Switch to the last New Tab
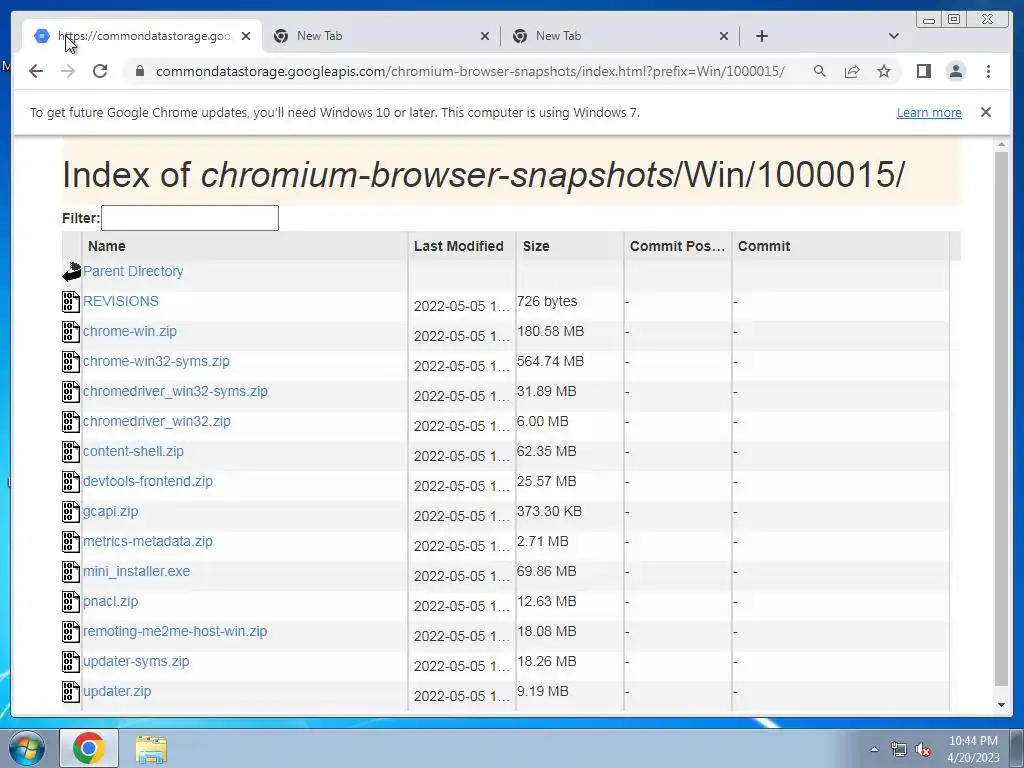Viewport: 1024px width, 768px height. [x=620, y=36]
